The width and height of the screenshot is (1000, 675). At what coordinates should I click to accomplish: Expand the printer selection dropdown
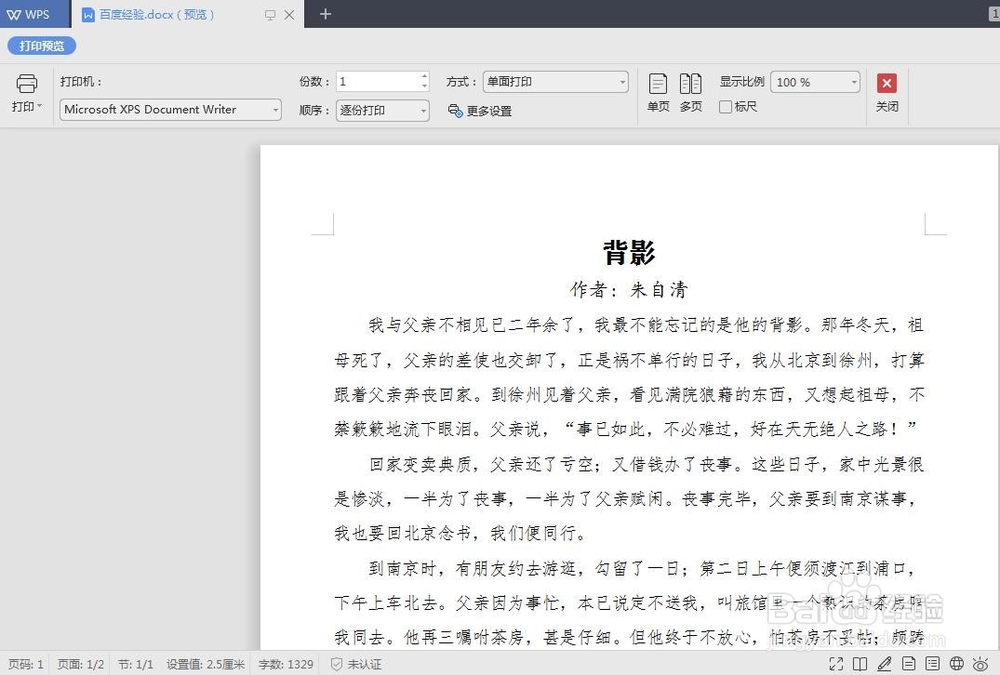(276, 110)
